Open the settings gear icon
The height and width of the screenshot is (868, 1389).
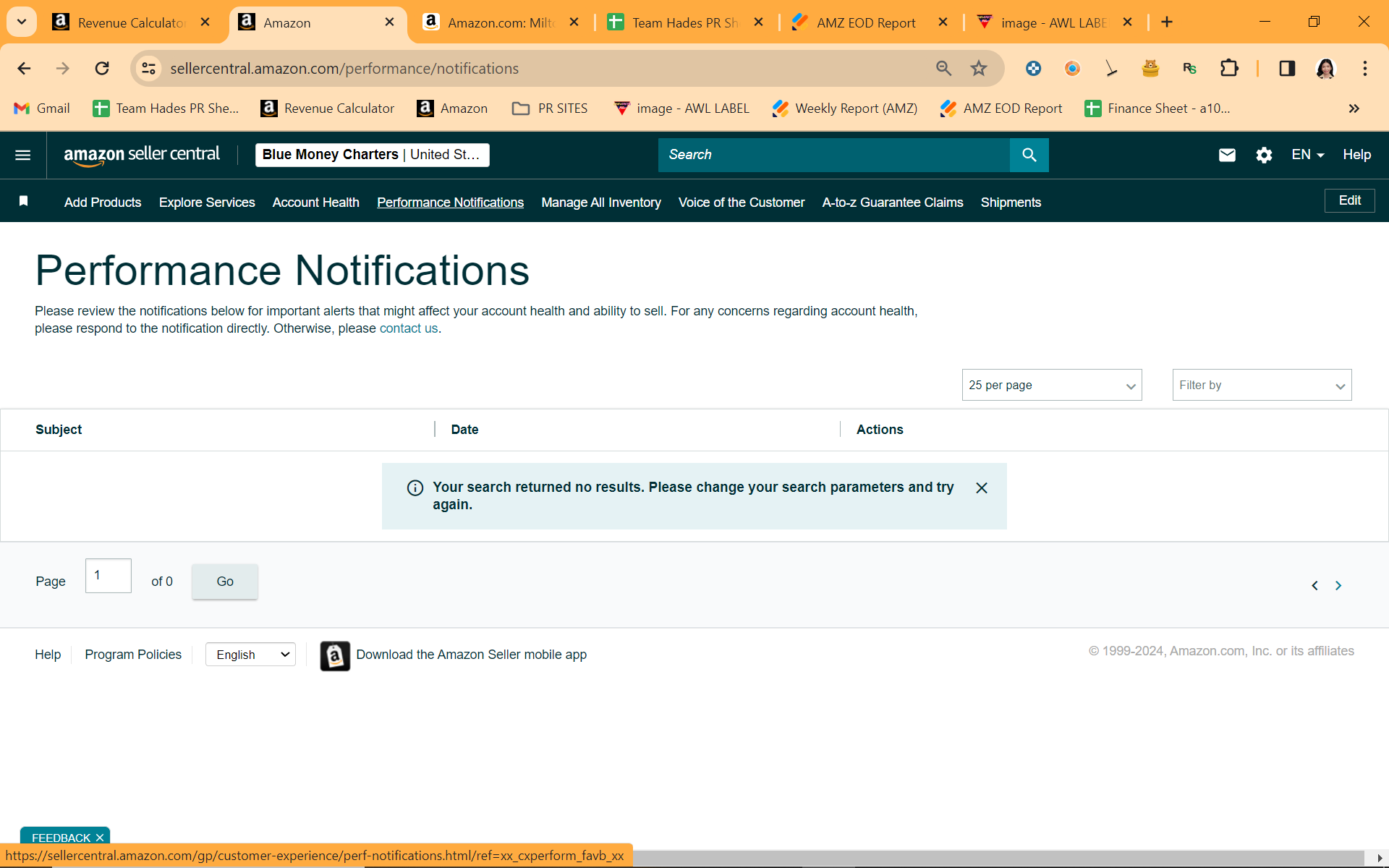[1264, 155]
